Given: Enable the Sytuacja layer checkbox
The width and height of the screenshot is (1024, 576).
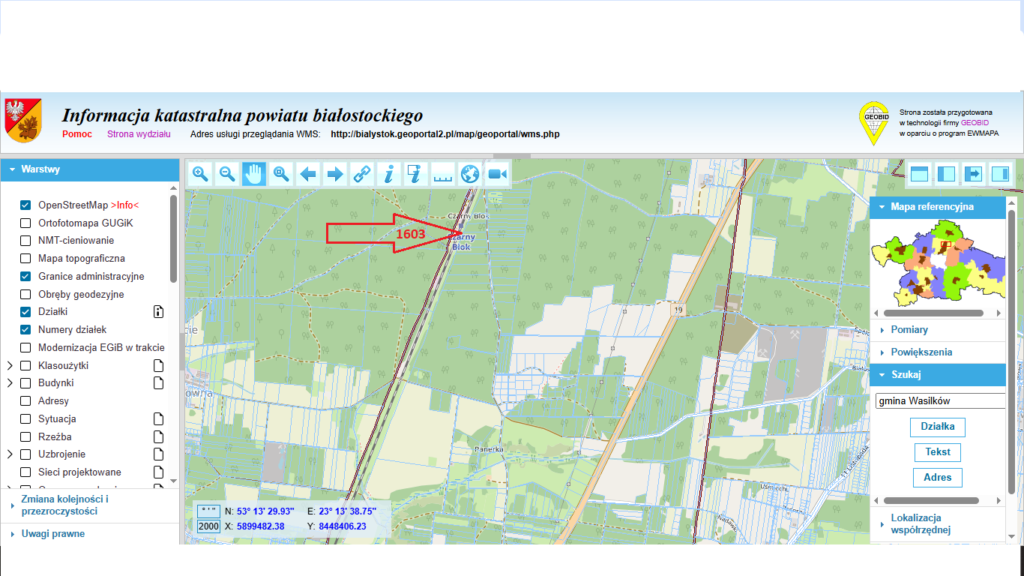Looking at the screenshot, I should point(25,419).
